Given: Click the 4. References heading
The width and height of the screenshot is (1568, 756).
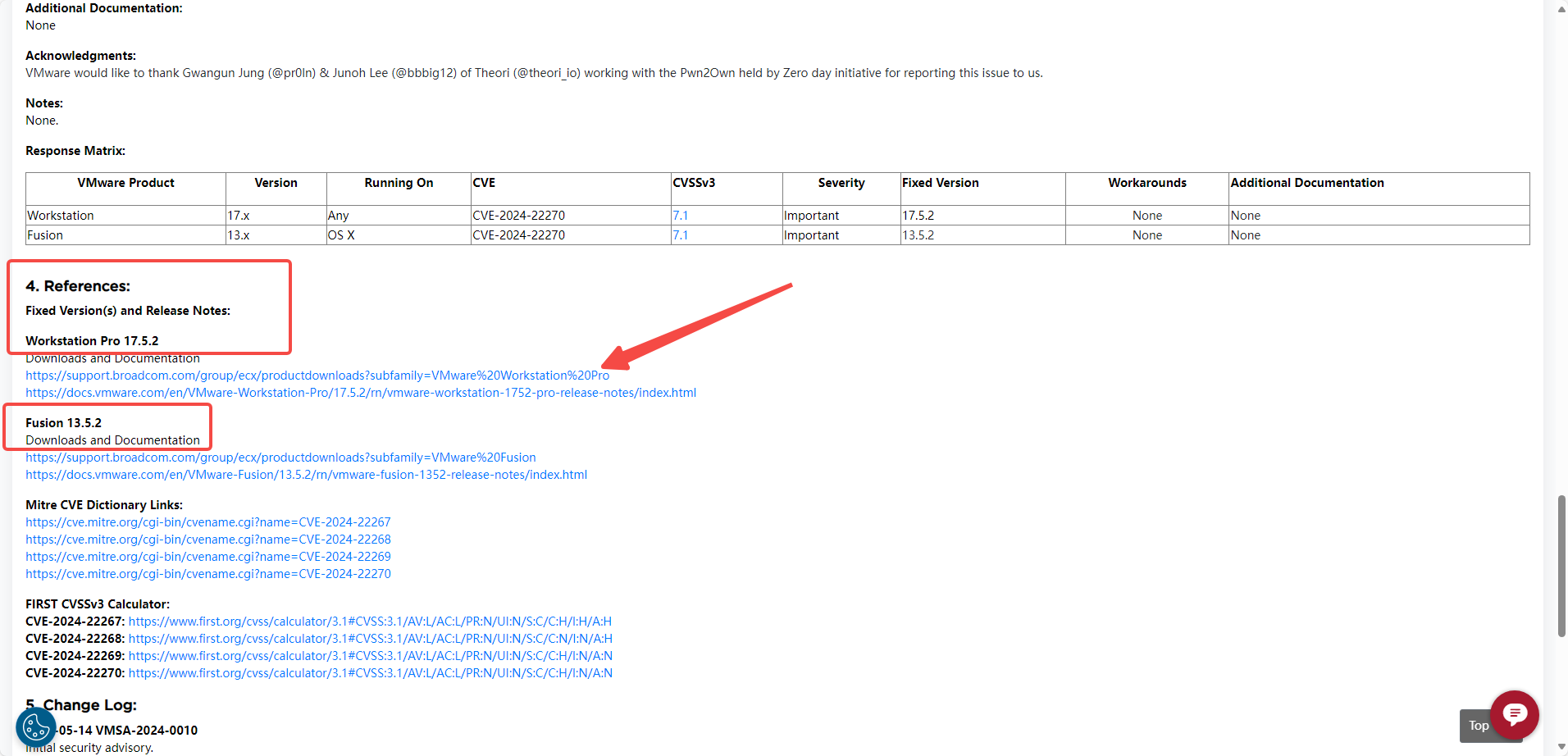Looking at the screenshot, I should click(78, 286).
